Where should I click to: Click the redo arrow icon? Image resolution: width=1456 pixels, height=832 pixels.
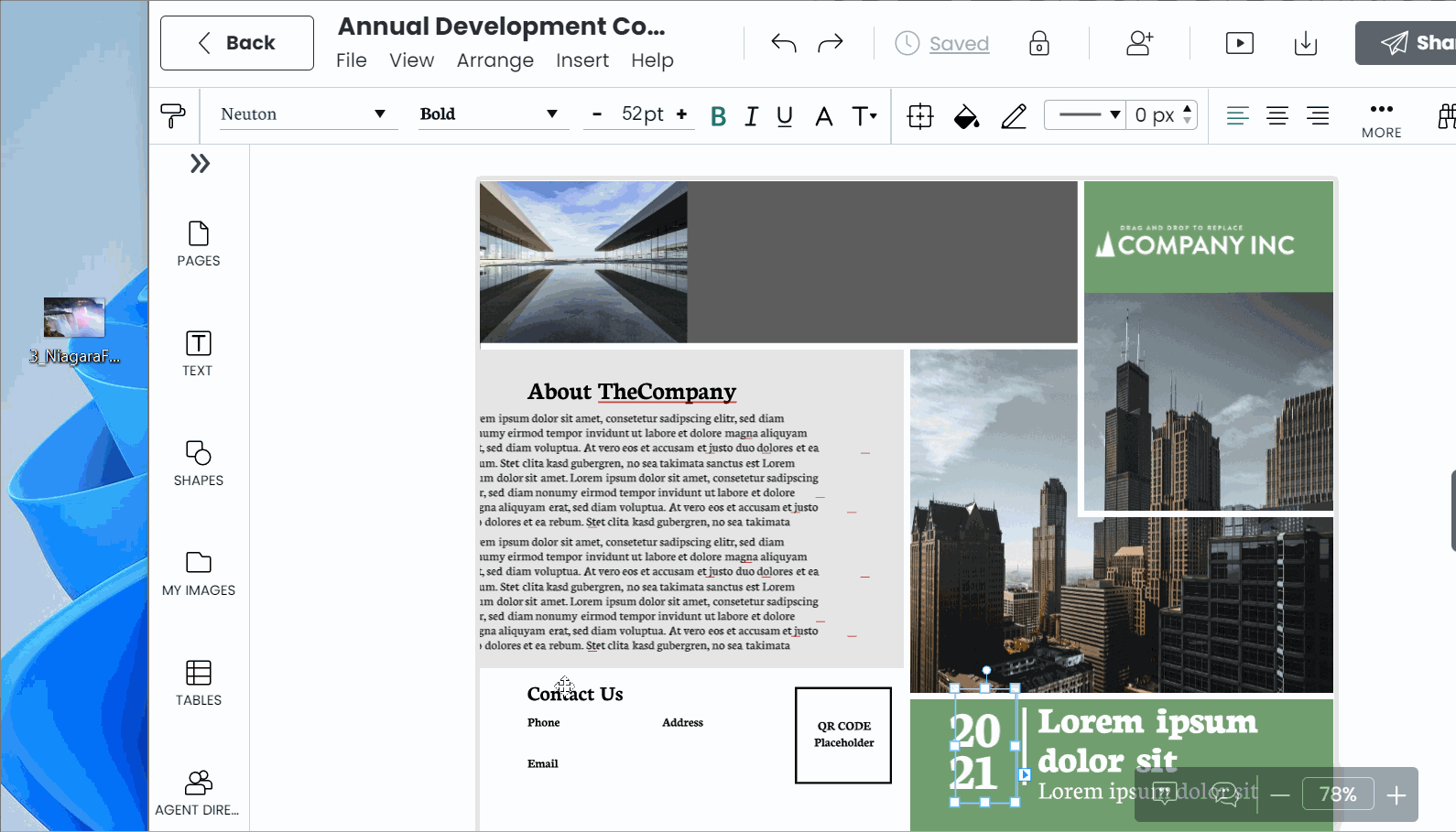[x=831, y=43]
